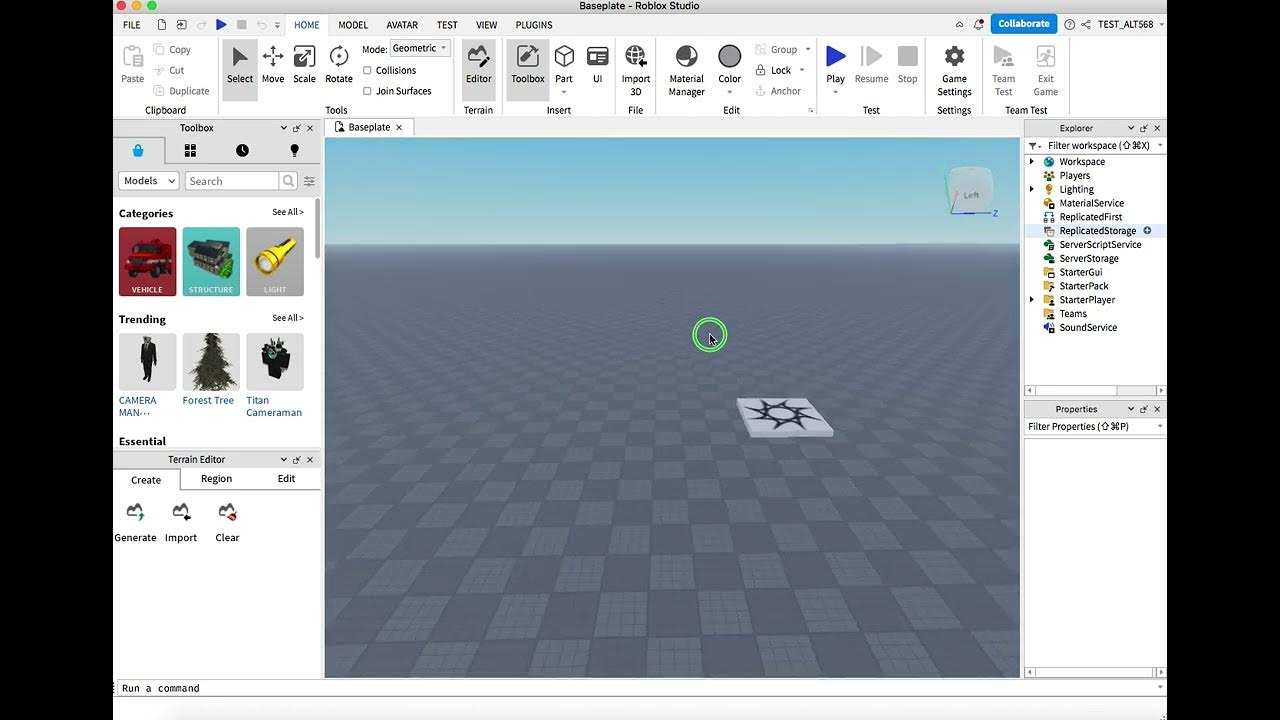Click the Filter workspace field
The width and height of the screenshot is (1280, 720).
tap(1098, 145)
